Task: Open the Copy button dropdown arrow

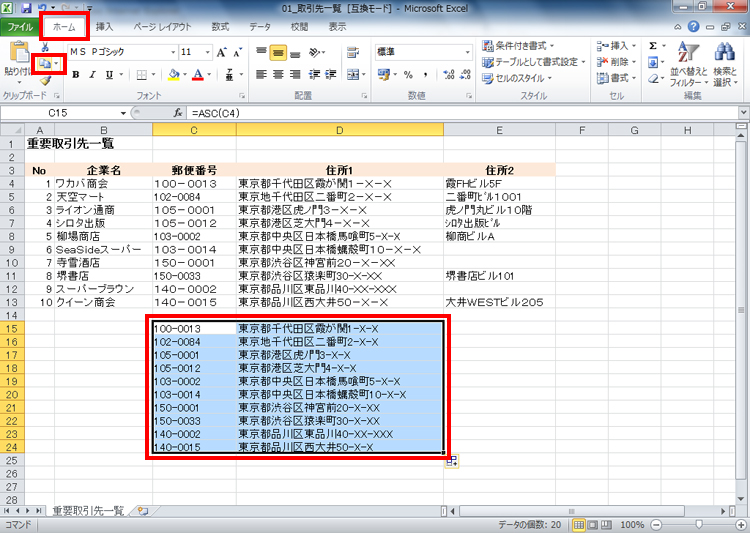Action: click(56, 63)
